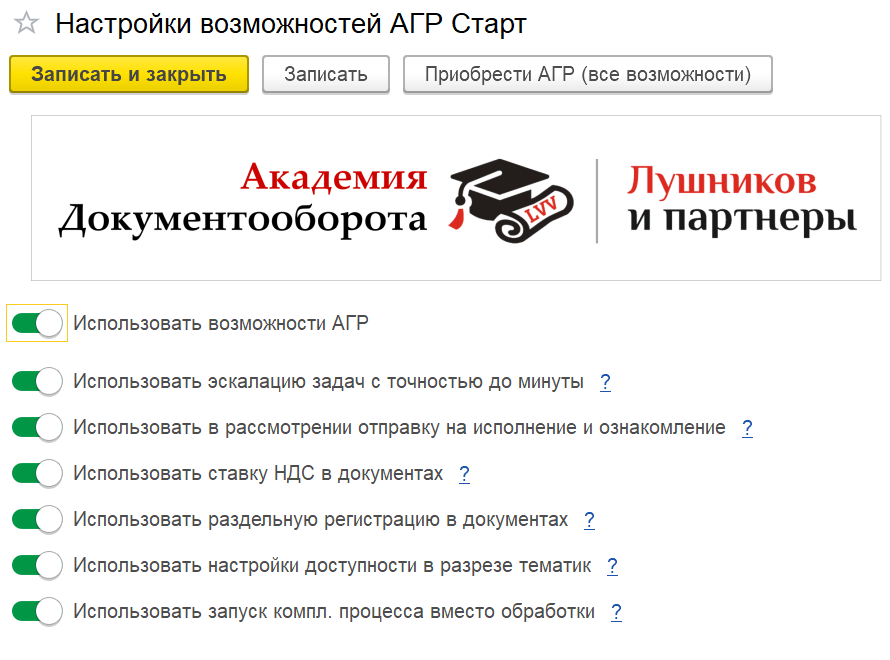Screen dimensions: 890x660
Task: Click the Записать и закрыть button
Action: pos(129,74)
